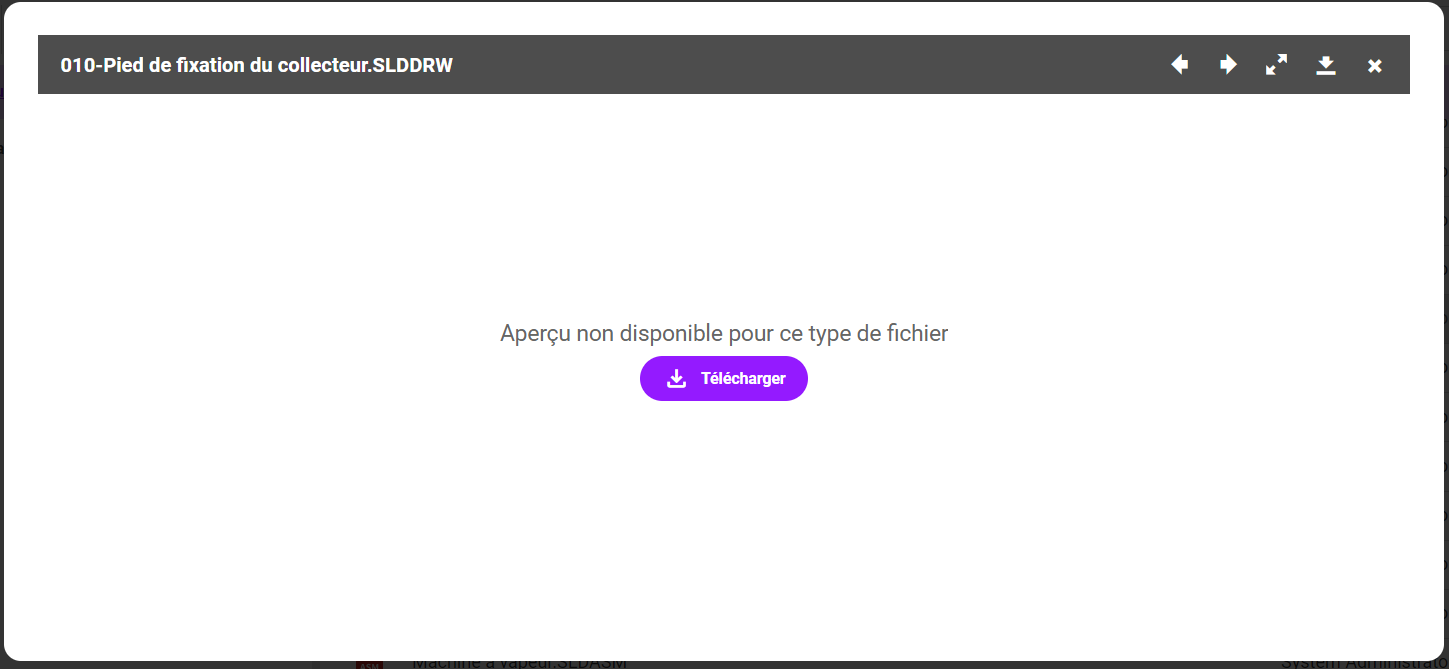Go to the next file with right arrow
The height and width of the screenshot is (669, 1449).
point(1228,65)
